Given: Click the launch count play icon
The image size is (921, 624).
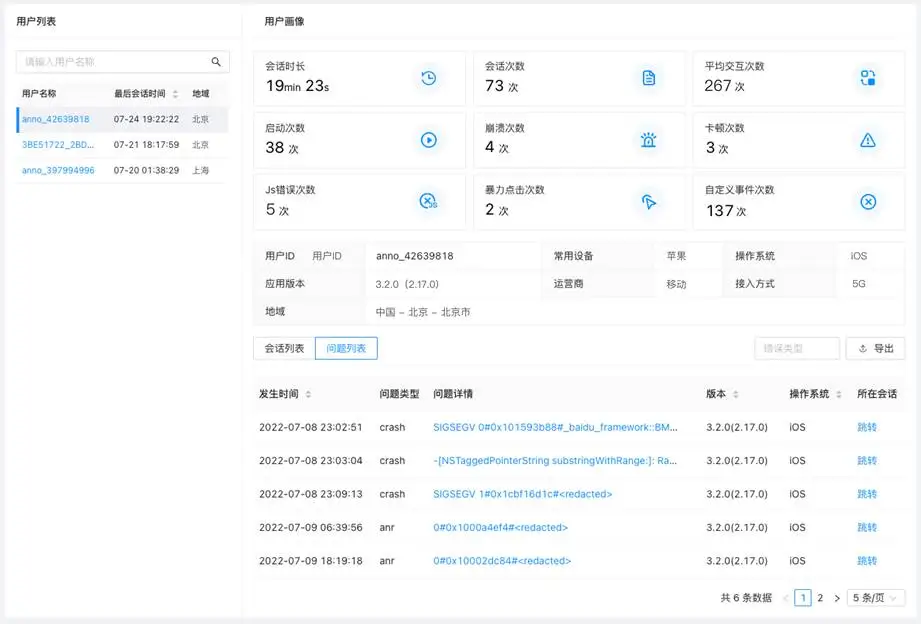Looking at the screenshot, I should [x=428, y=140].
